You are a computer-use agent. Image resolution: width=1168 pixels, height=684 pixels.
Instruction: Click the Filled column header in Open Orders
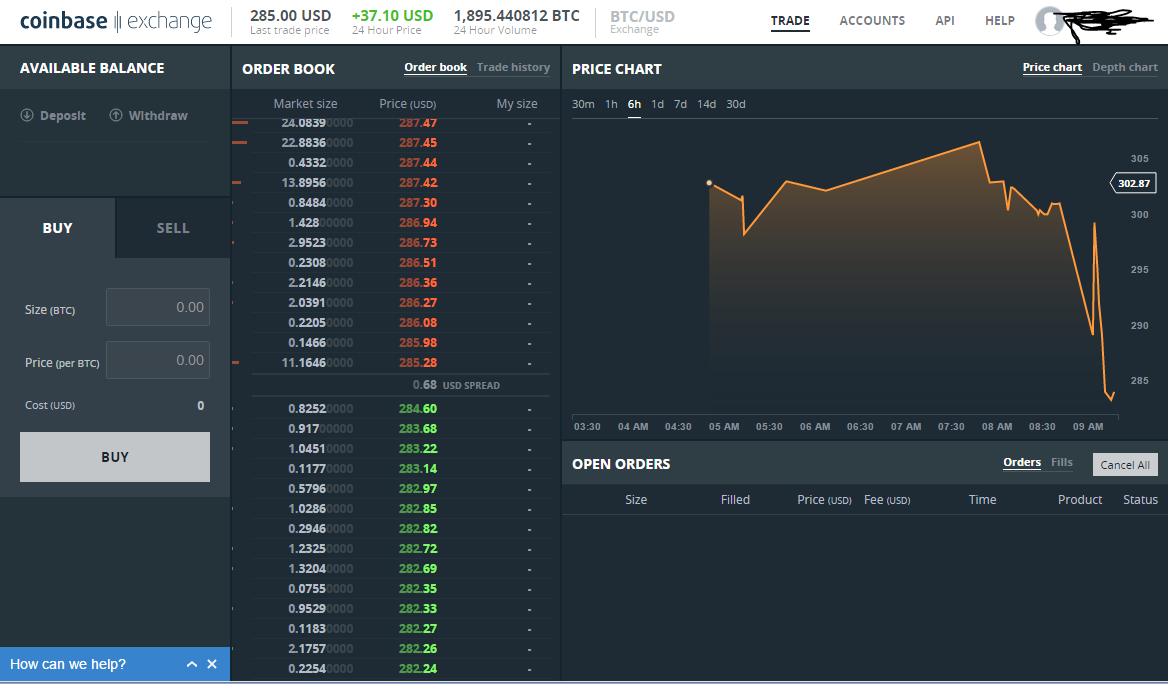coord(735,499)
